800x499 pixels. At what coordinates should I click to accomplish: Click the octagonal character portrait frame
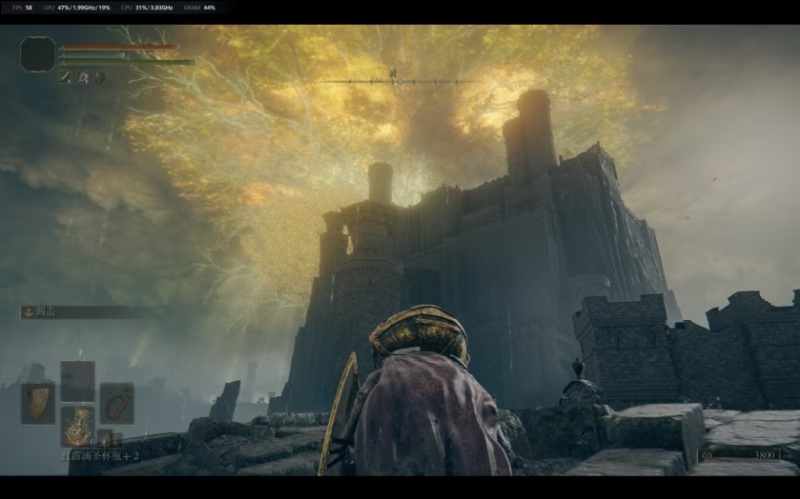[38, 54]
